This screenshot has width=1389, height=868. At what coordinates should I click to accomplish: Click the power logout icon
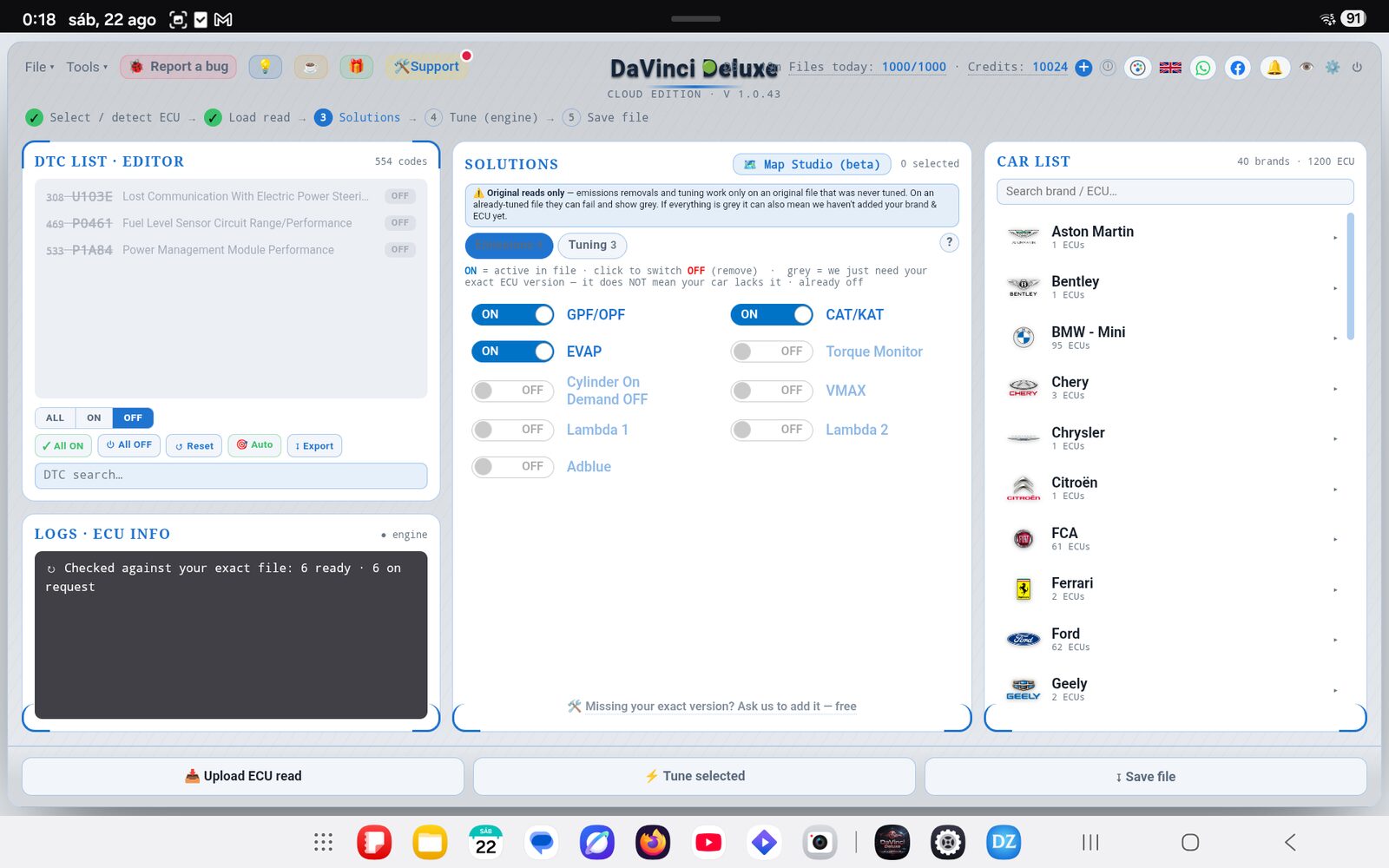point(1357,67)
